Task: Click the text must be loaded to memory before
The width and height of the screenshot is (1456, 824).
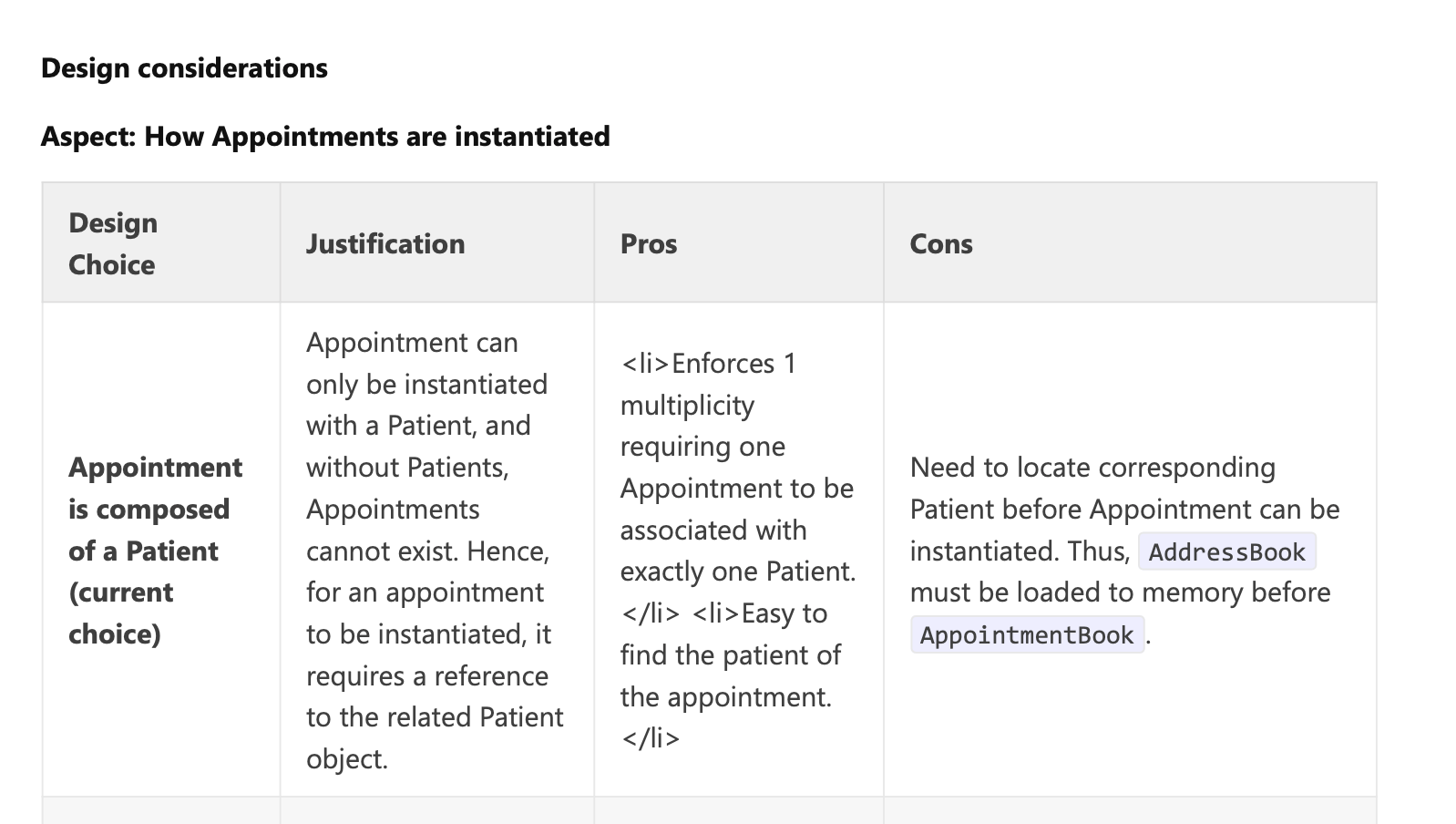Action: tap(1120, 592)
